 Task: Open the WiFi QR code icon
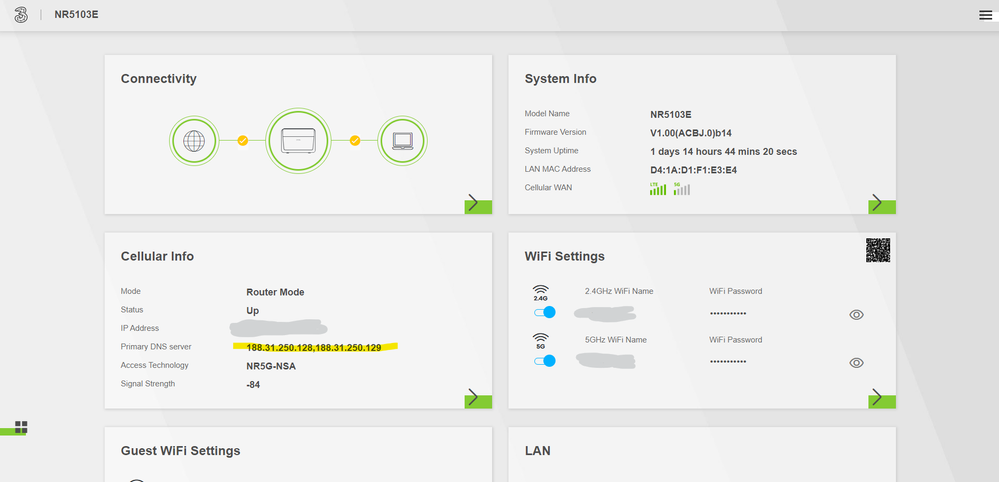click(x=878, y=251)
